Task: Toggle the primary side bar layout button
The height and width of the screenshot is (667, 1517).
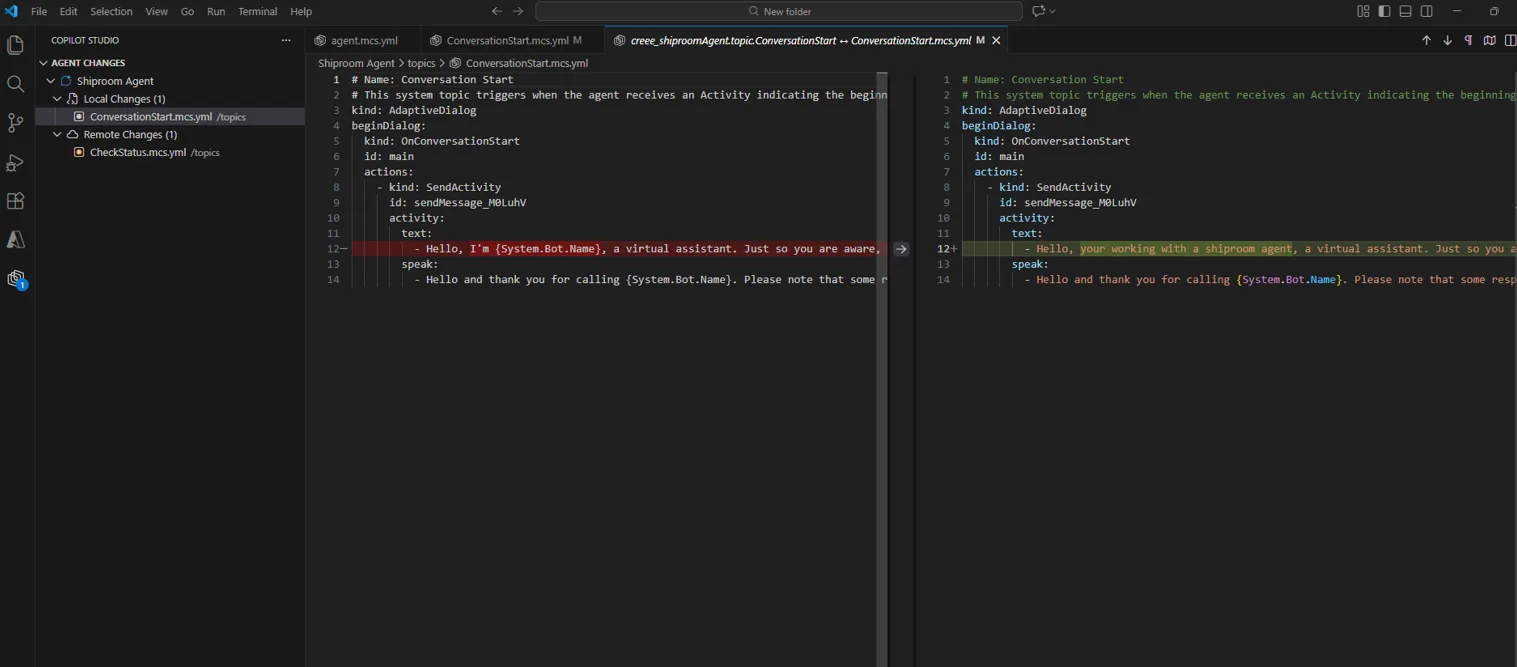Action: pyautogui.click(x=1384, y=11)
